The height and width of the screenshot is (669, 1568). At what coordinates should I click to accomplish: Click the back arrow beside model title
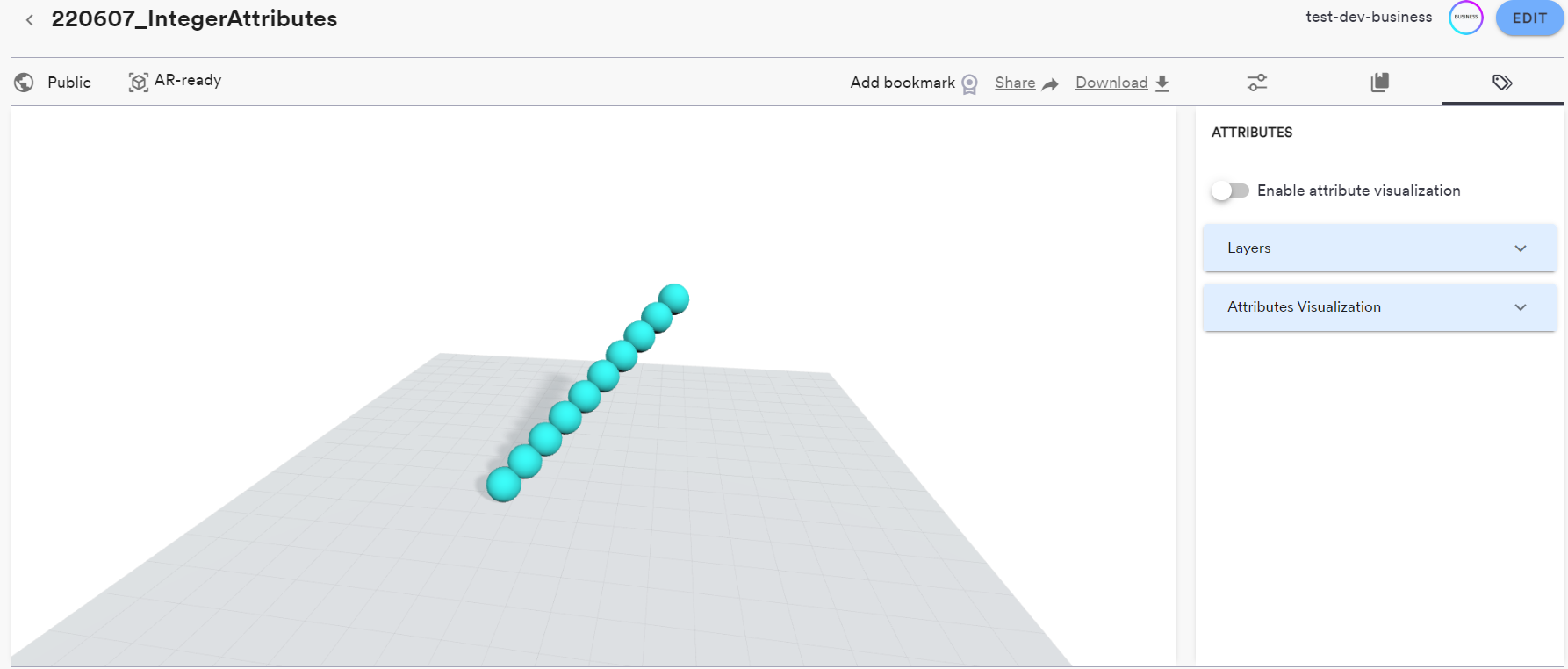coord(30,19)
